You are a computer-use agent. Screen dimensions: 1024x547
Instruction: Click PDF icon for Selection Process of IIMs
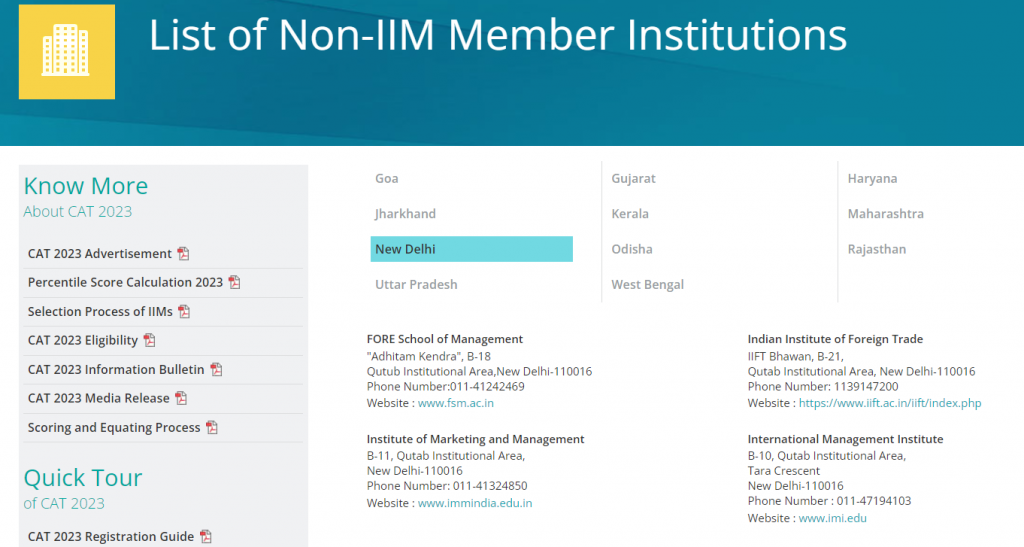coord(184,312)
